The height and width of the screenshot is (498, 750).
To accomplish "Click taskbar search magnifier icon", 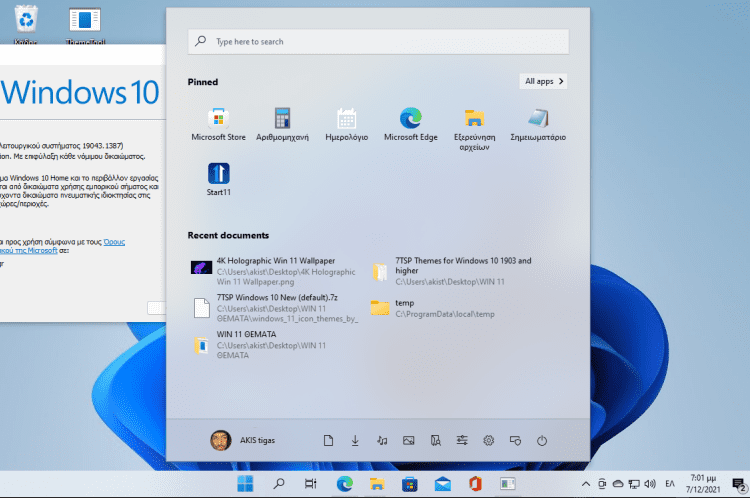I will click(278, 484).
